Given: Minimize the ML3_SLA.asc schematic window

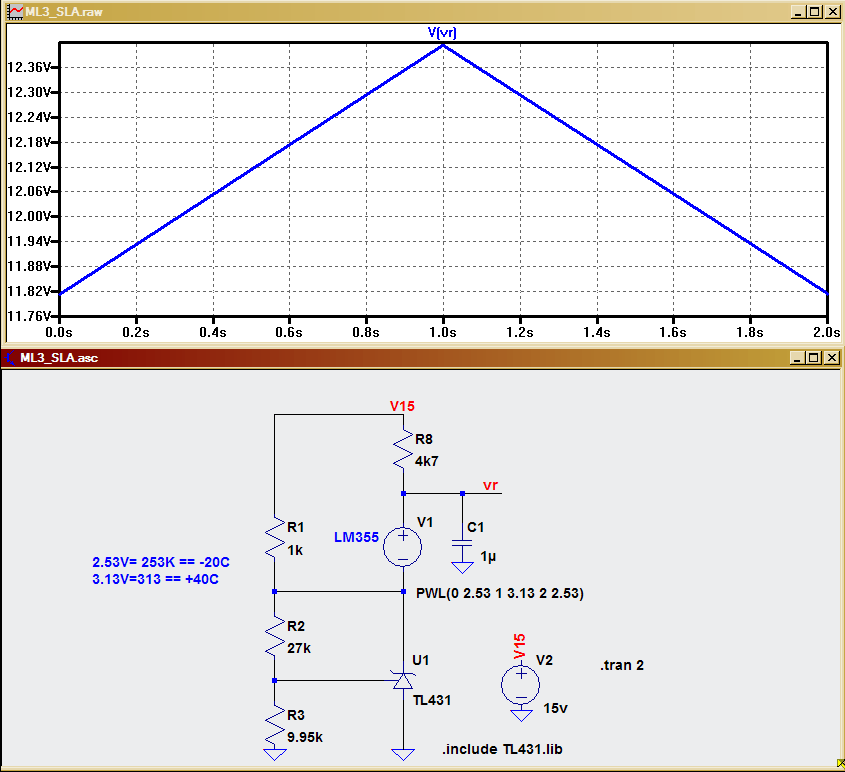Looking at the screenshot, I should tap(798, 358).
